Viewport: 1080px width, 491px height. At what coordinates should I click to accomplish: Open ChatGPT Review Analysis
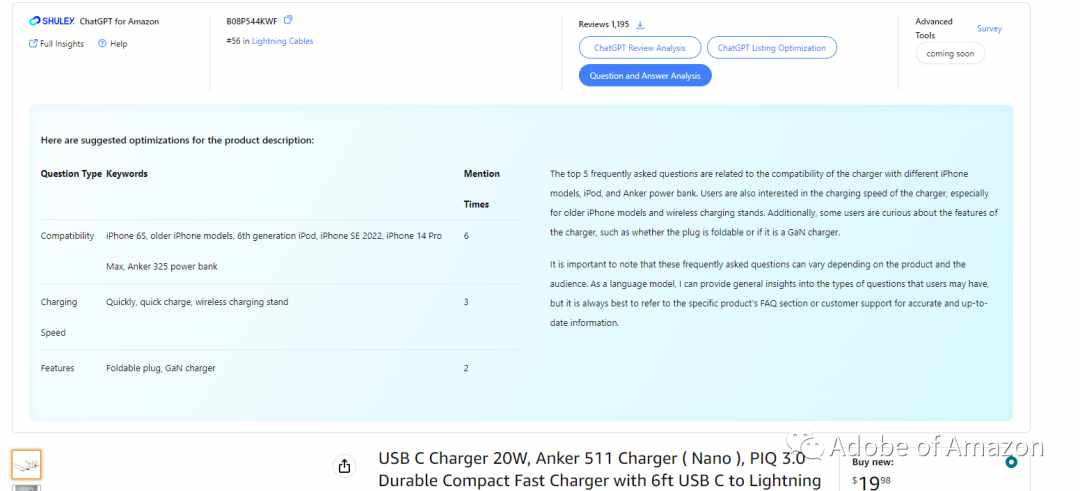click(x=639, y=48)
